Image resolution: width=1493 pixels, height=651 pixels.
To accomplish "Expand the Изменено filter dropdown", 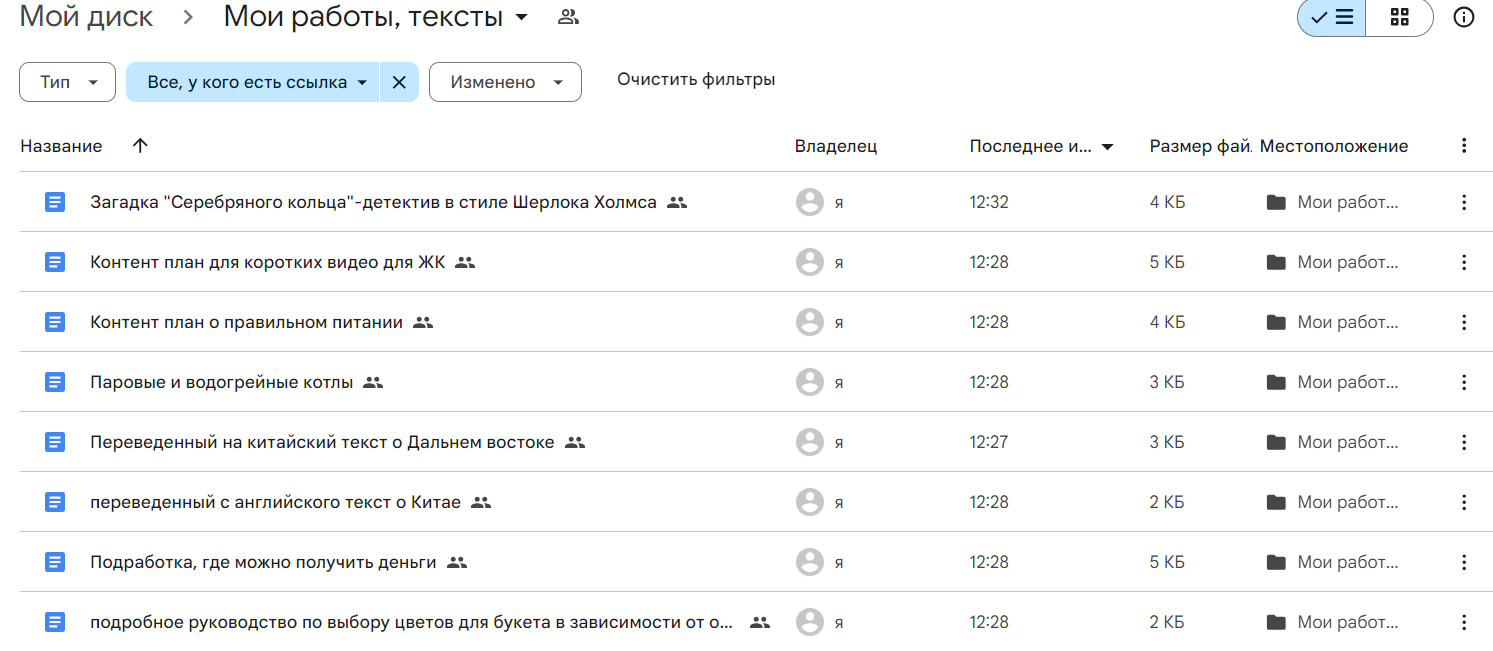I will point(505,82).
